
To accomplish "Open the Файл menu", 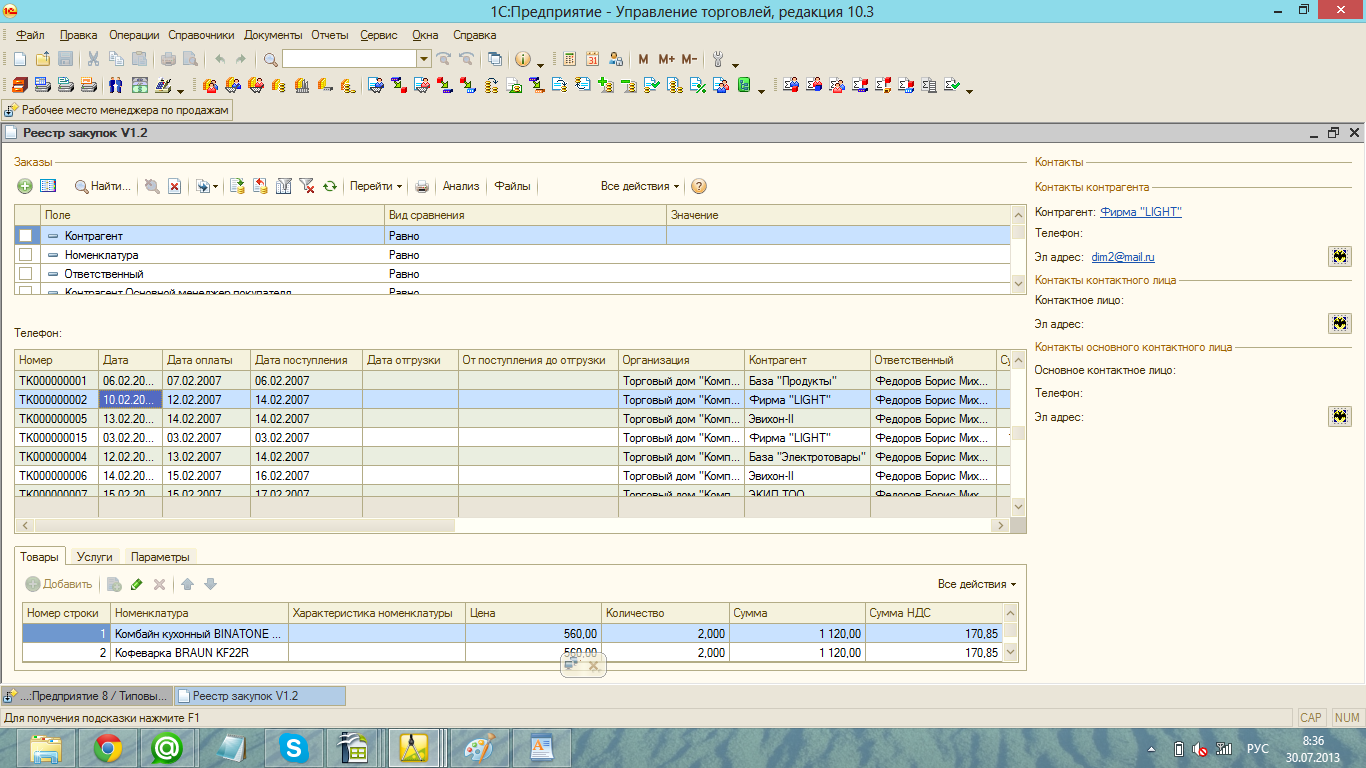I will point(30,35).
